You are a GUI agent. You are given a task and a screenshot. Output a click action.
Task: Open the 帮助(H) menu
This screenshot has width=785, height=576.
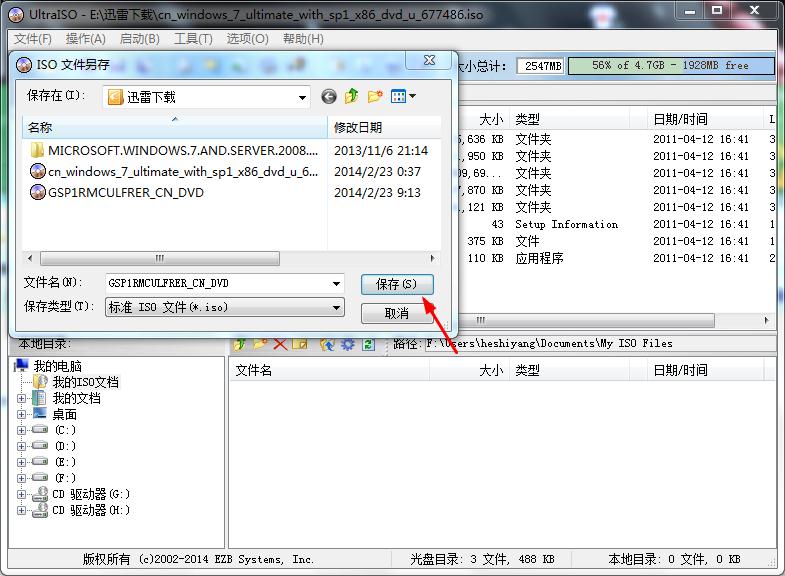click(303, 39)
